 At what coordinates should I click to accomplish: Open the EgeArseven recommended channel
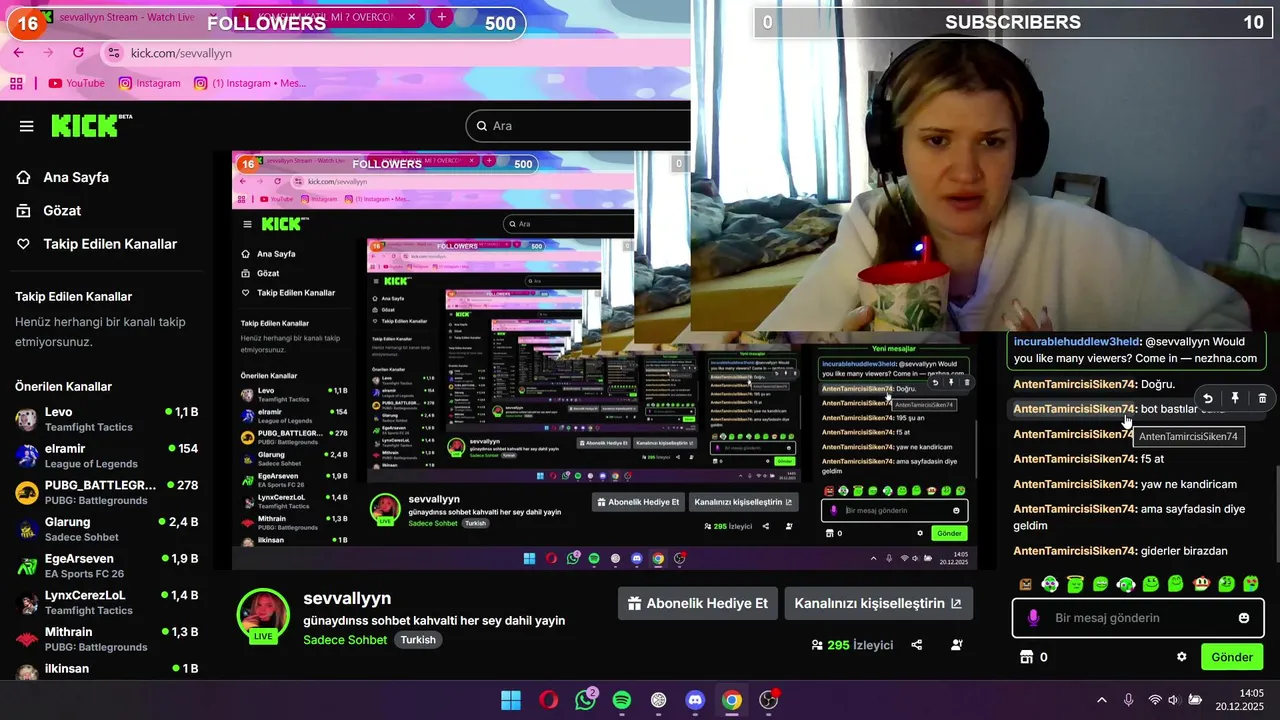[106, 566]
